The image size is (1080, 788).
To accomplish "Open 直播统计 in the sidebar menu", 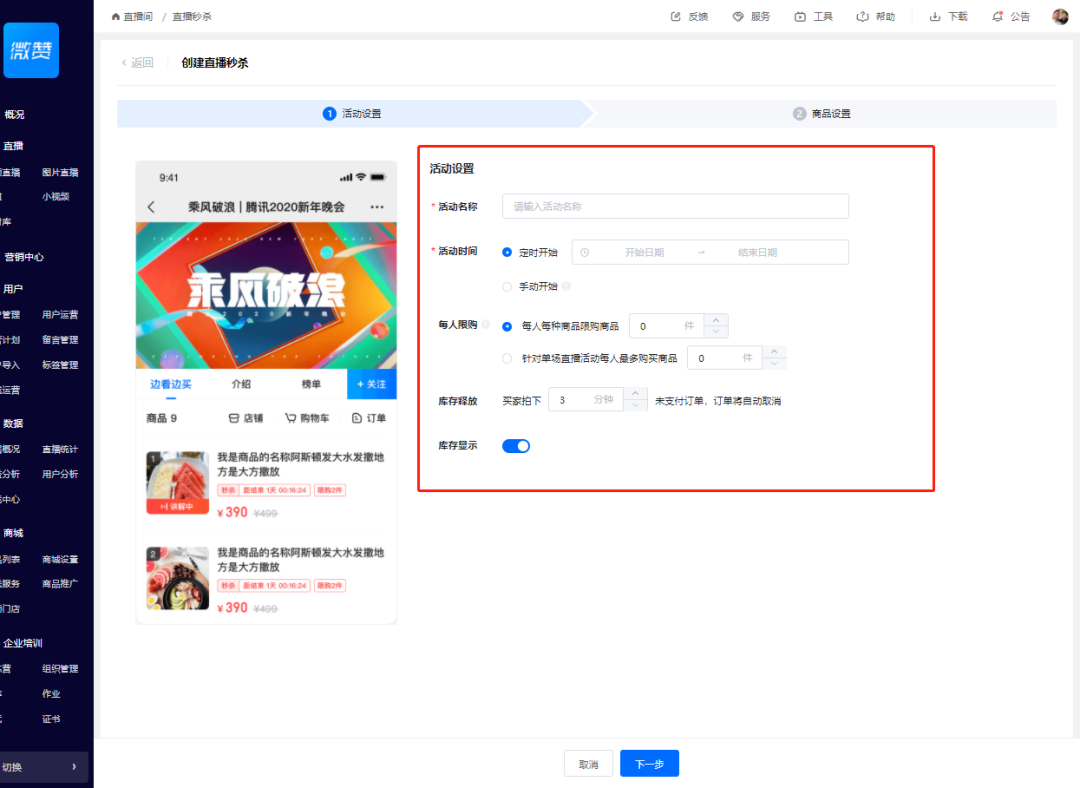I will point(60,449).
